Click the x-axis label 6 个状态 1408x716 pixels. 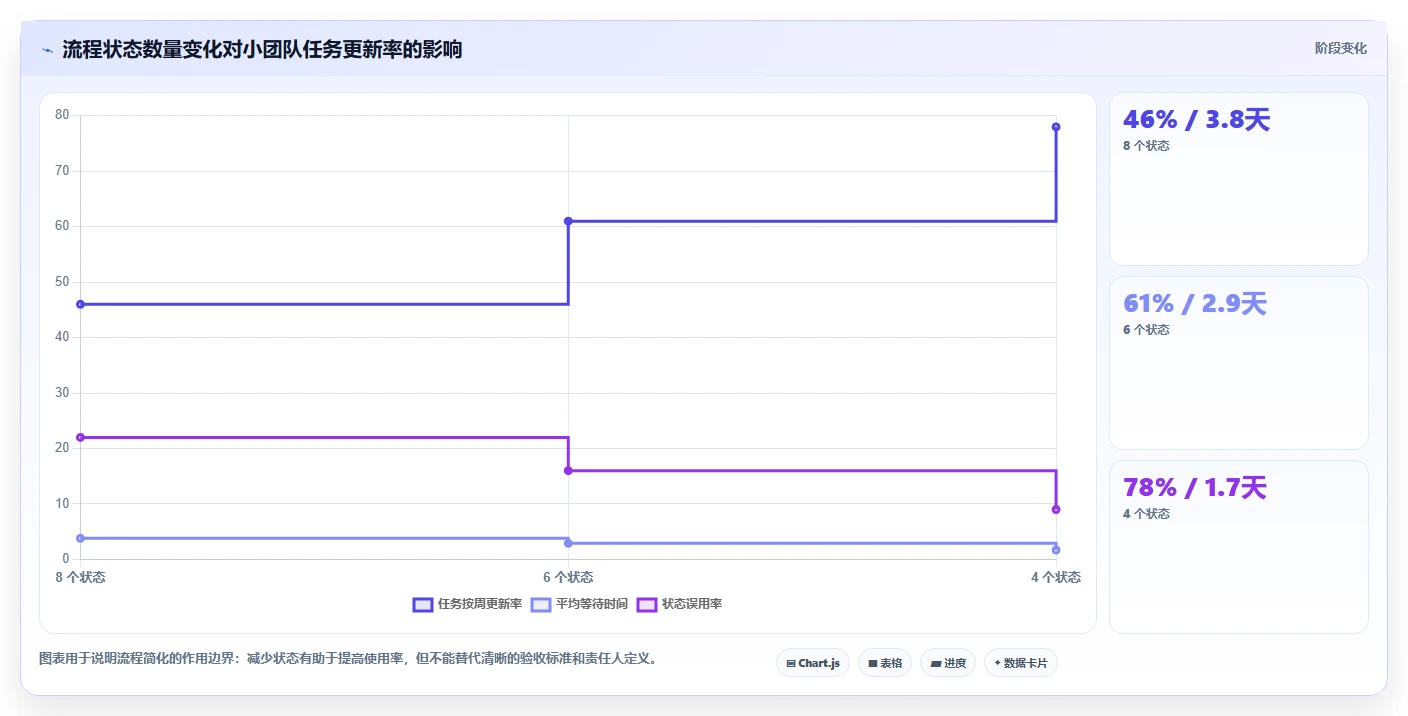[x=568, y=577]
